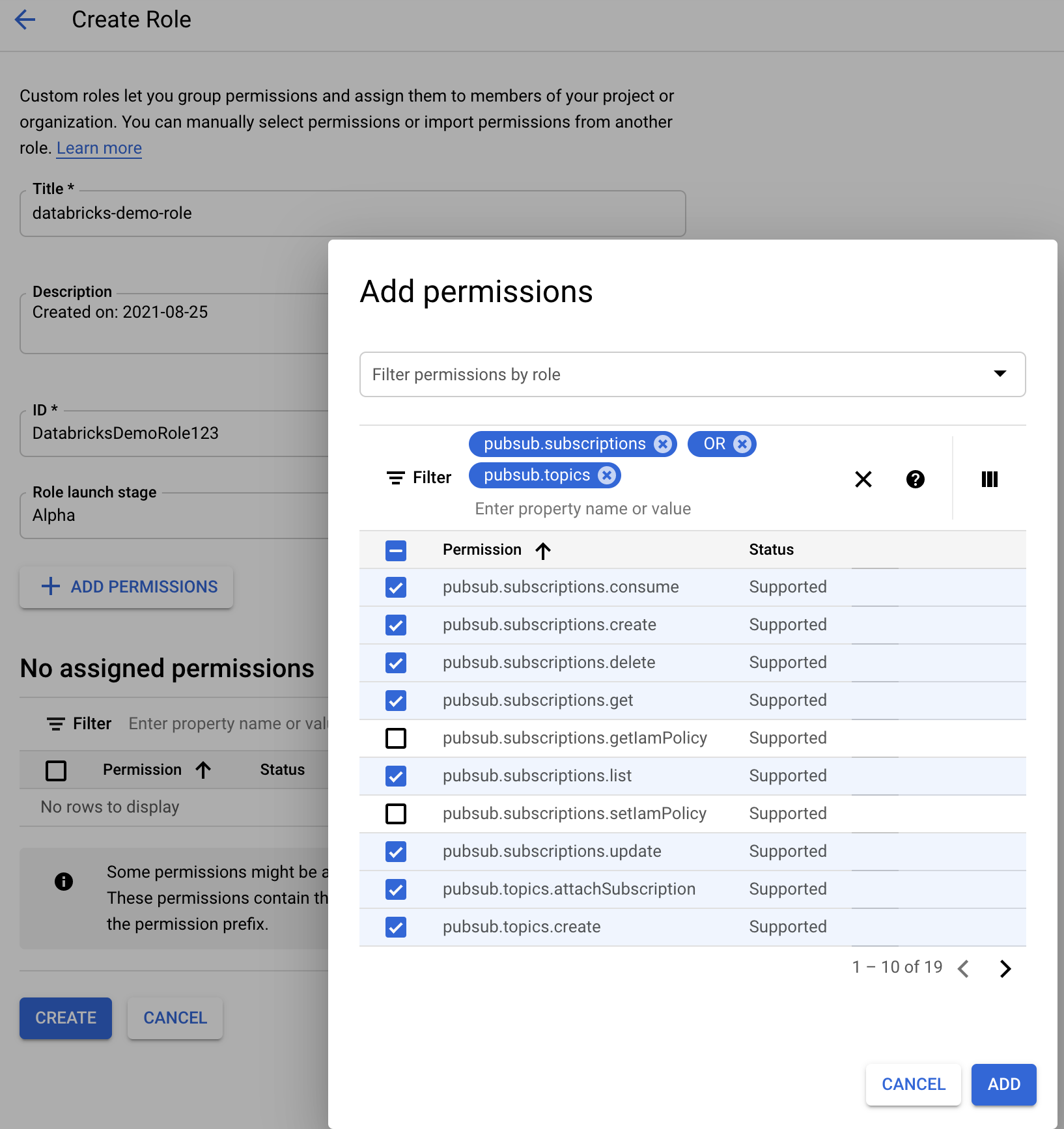
Task: Open the filter funnel in Add permissions dialog
Action: [418, 477]
